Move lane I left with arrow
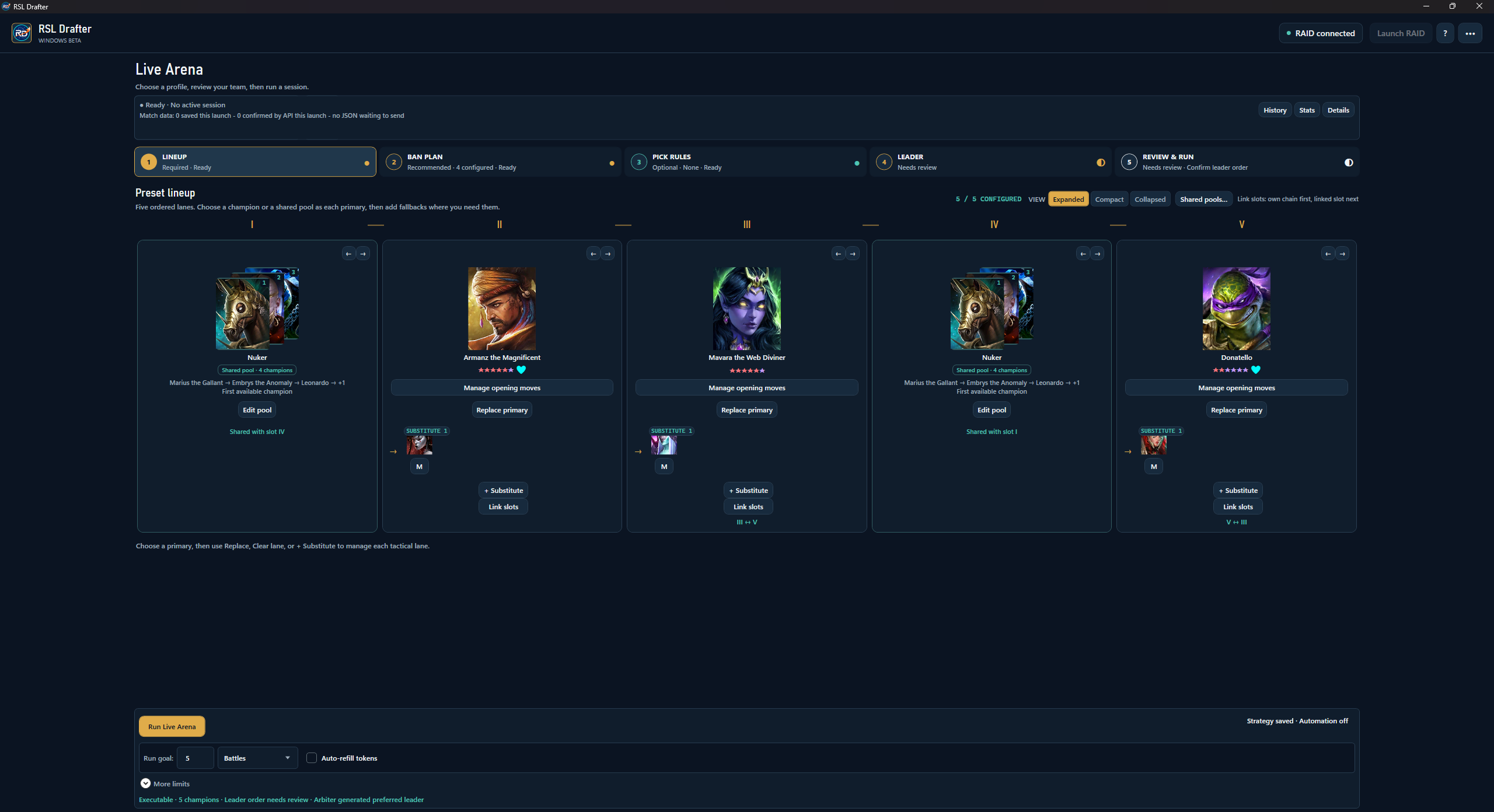The height and width of the screenshot is (812, 1494). point(348,254)
